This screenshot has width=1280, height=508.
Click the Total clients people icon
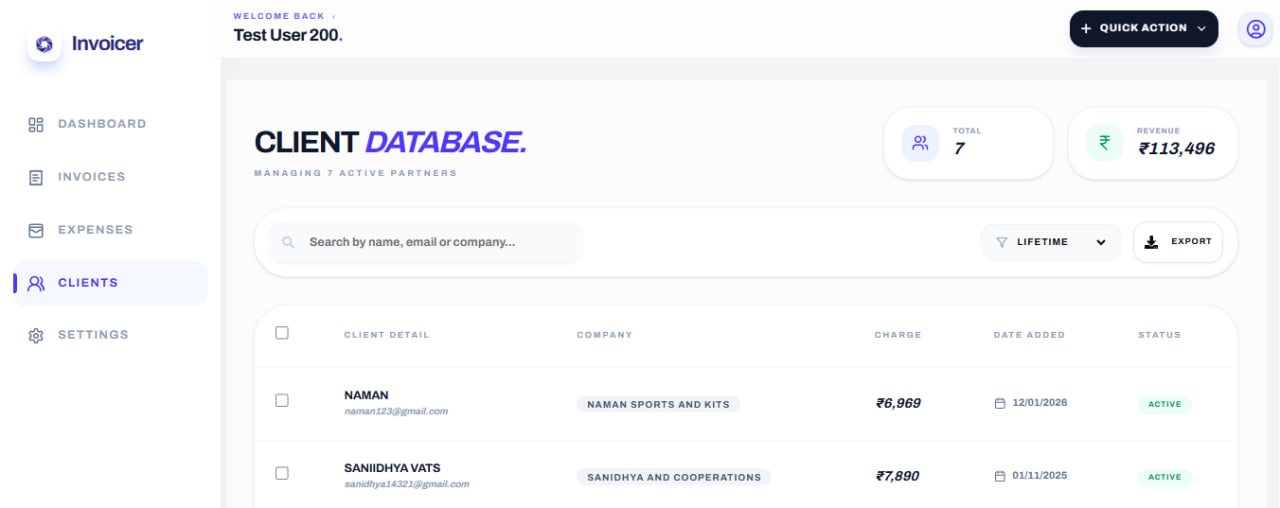920,143
